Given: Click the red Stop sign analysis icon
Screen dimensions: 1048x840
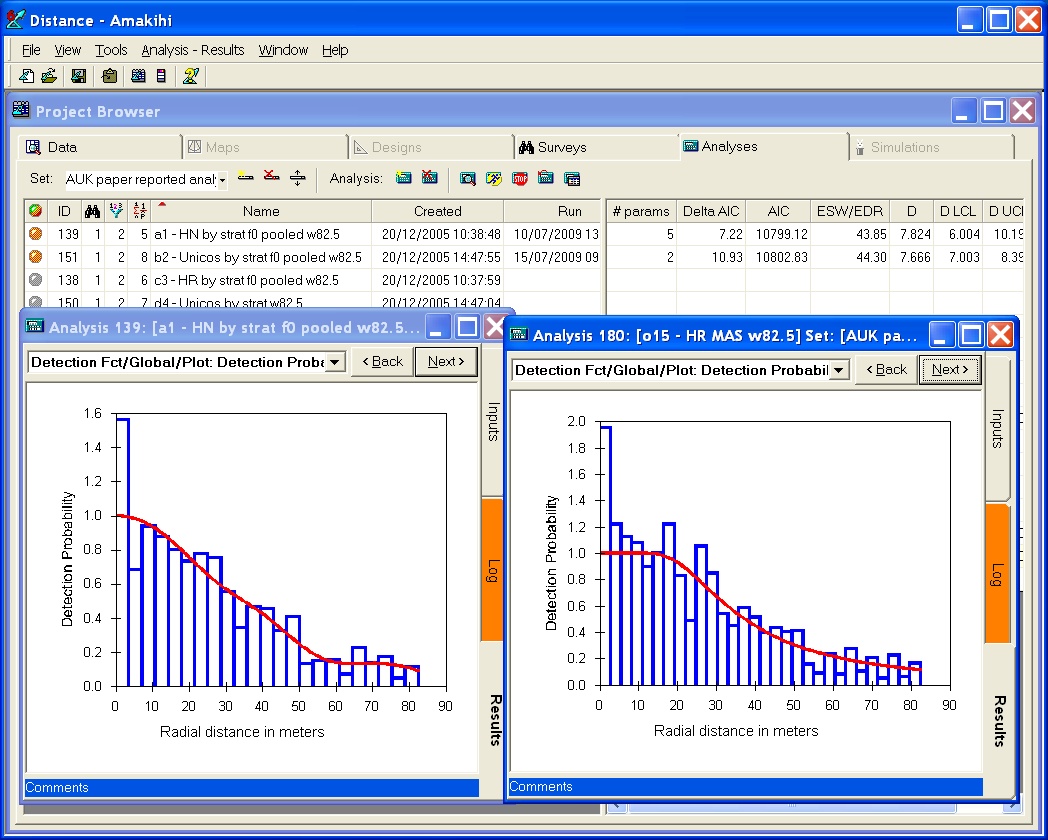Looking at the screenshot, I should point(519,178).
